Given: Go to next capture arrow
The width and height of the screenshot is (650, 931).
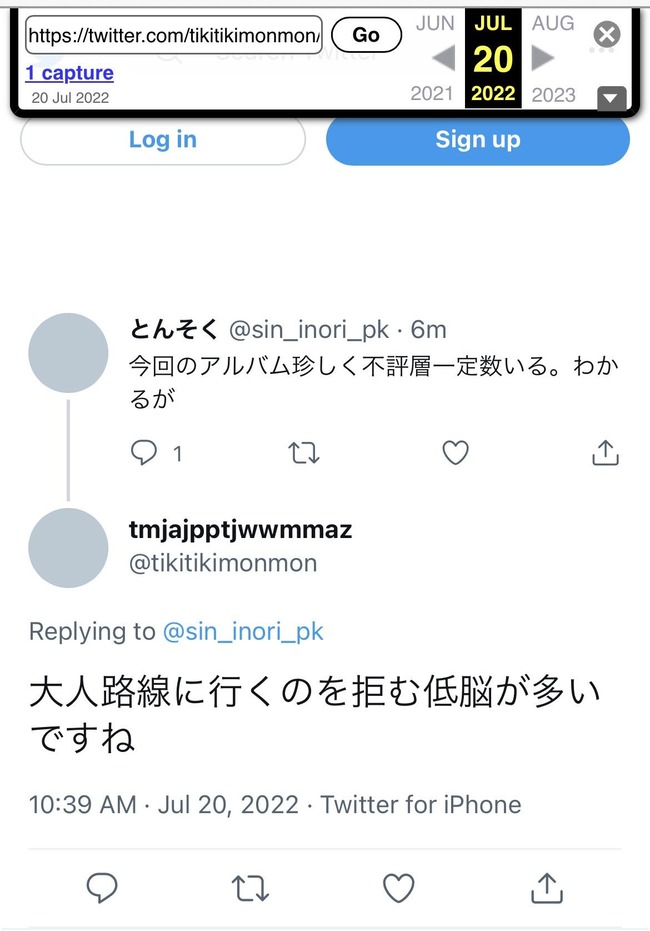Looking at the screenshot, I should point(543,59).
